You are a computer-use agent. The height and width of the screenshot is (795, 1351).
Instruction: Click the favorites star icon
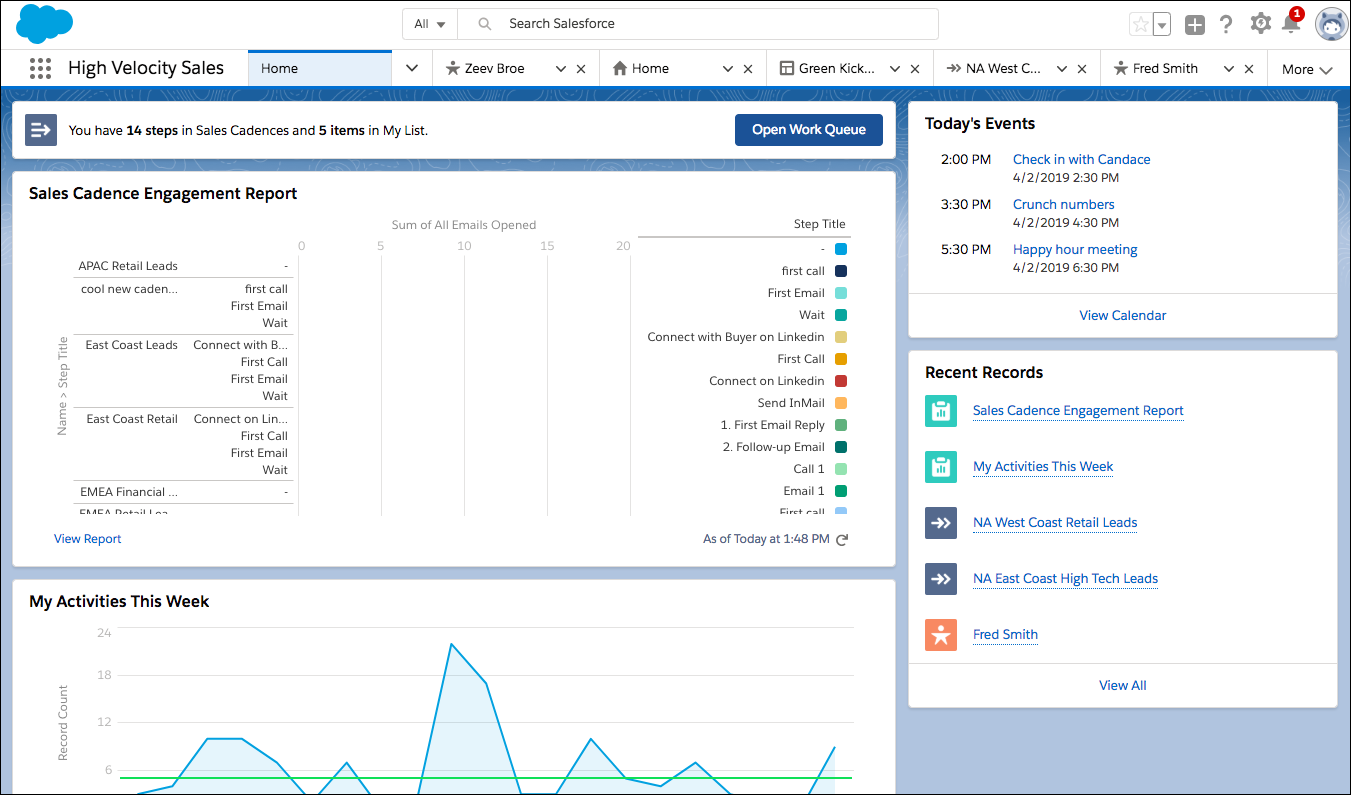click(1140, 24)
